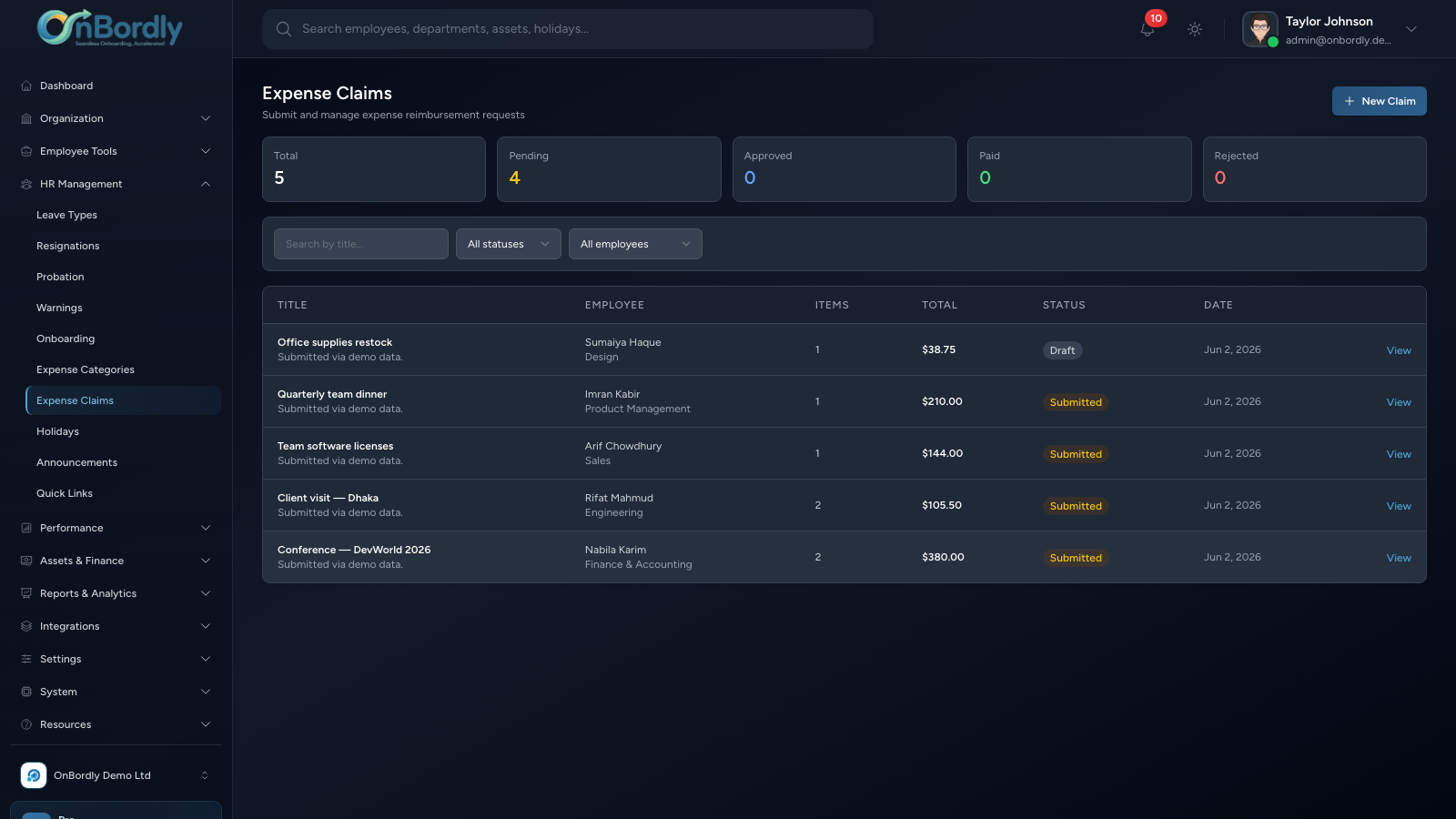Open Announcements page
The width and height of the screenshot is (1456, 819).
pos(123,462)
